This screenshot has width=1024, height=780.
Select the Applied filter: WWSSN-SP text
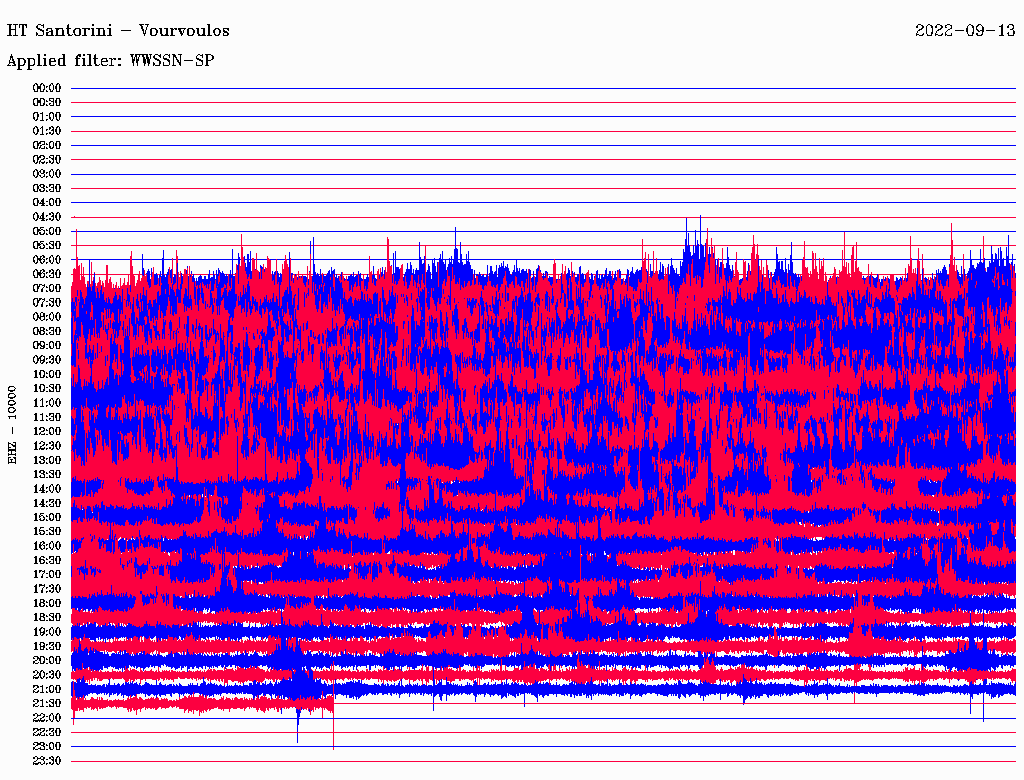[x=110, y=60]
